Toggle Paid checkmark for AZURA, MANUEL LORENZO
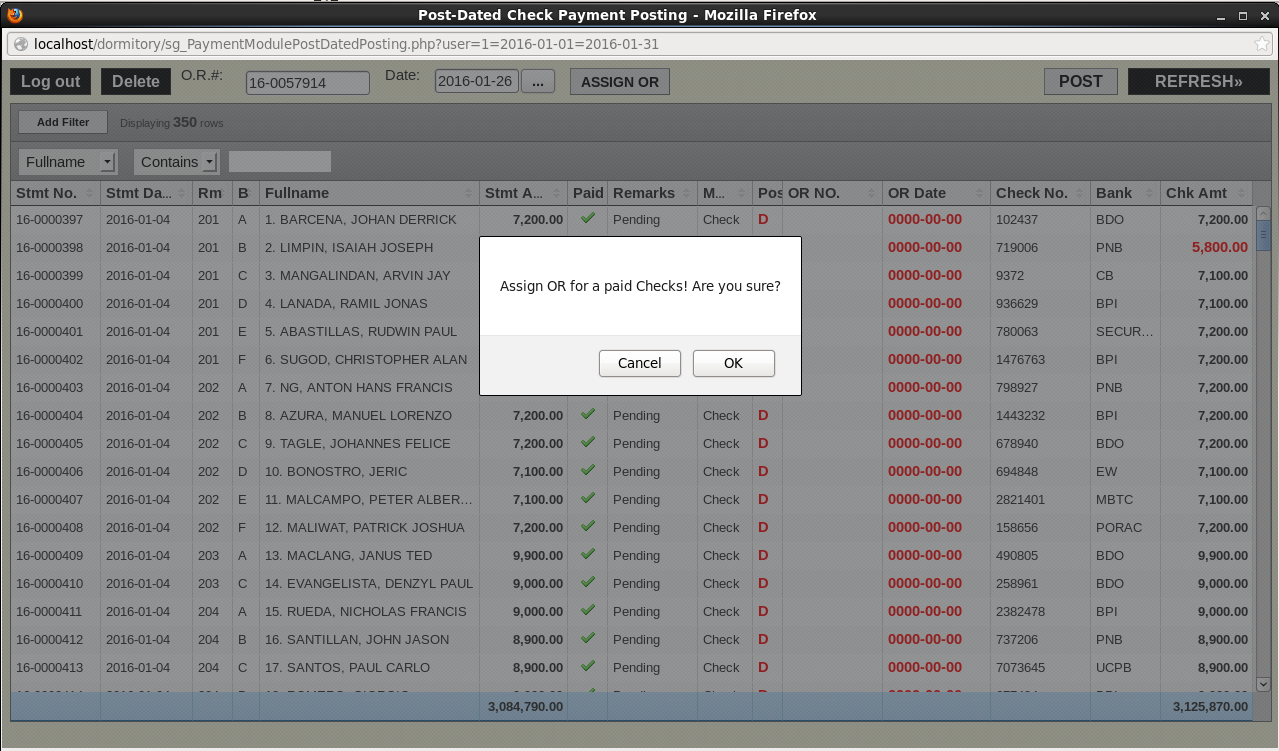Screen dimensions: 1279x751 (588, 414)
